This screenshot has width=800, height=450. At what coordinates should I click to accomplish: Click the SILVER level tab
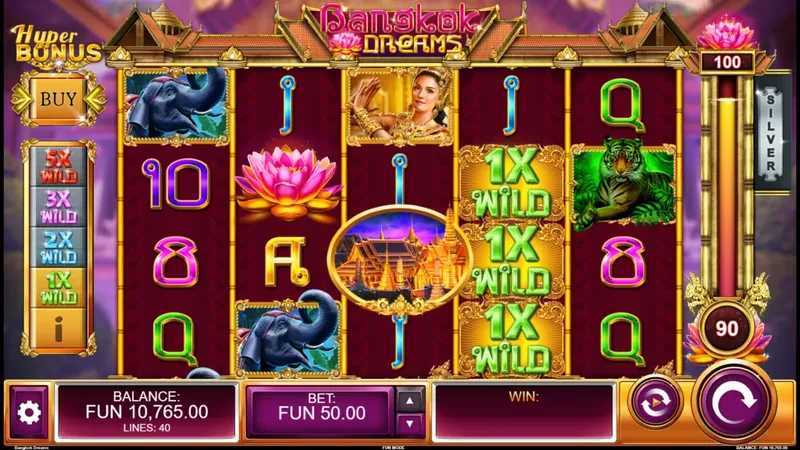tap(771, 132)
